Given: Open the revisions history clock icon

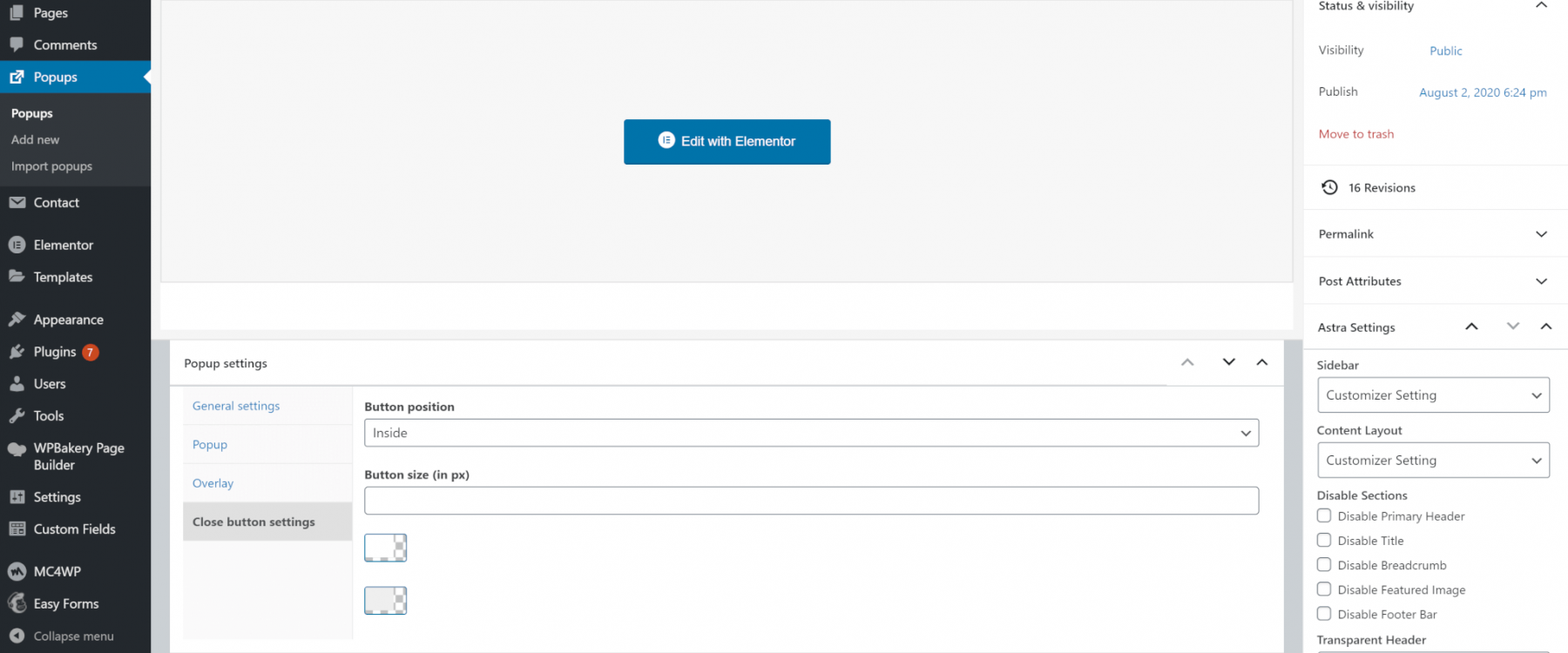Looking at the screenshot, I should pos(1329,187).
